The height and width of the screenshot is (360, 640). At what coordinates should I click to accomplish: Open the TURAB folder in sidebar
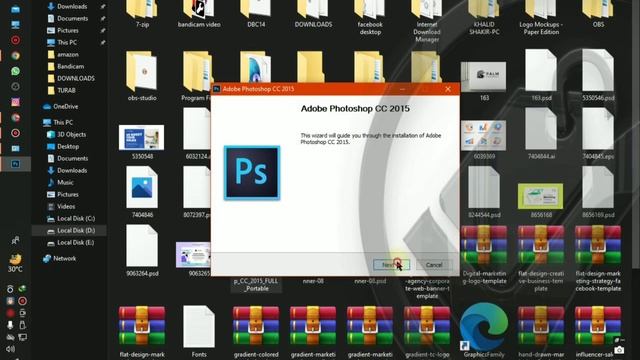pyautogui.click(x=66, y=90)
